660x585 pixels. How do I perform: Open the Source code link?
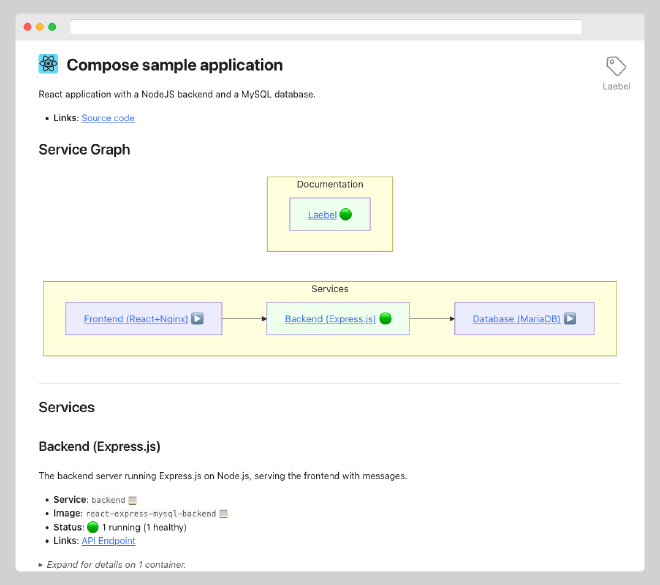[x=108, y=118]
